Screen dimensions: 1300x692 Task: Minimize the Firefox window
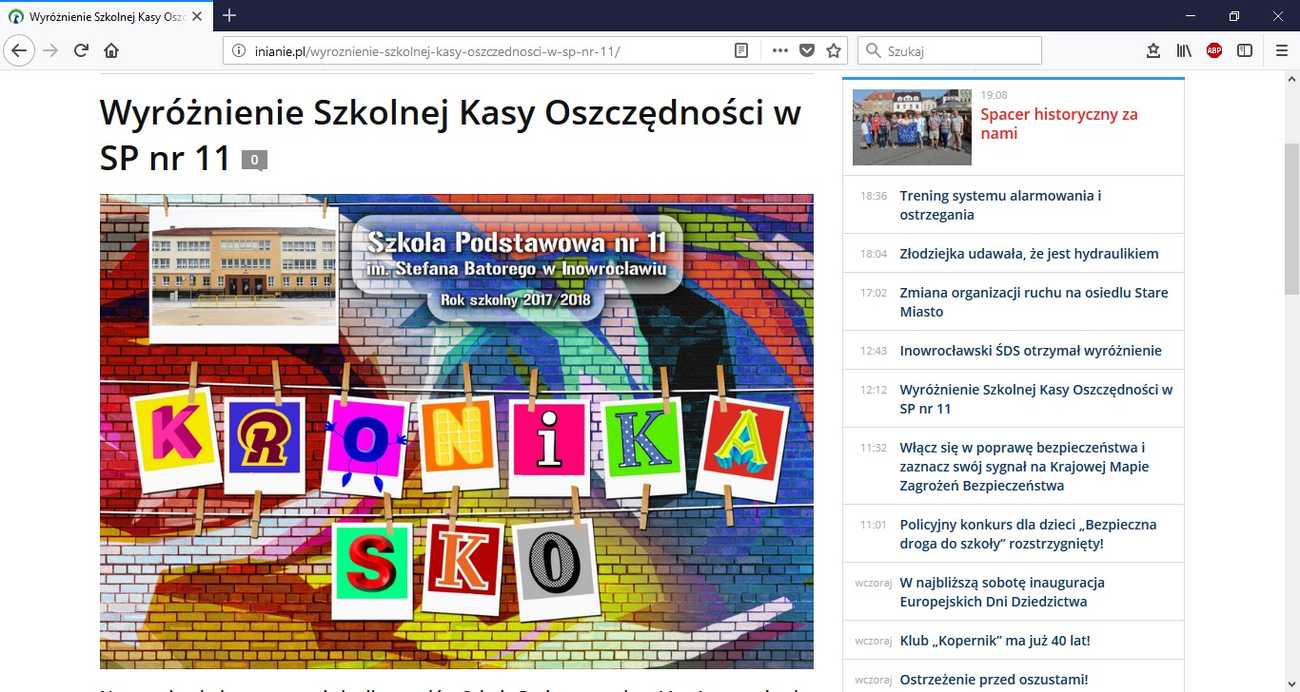1191,15
